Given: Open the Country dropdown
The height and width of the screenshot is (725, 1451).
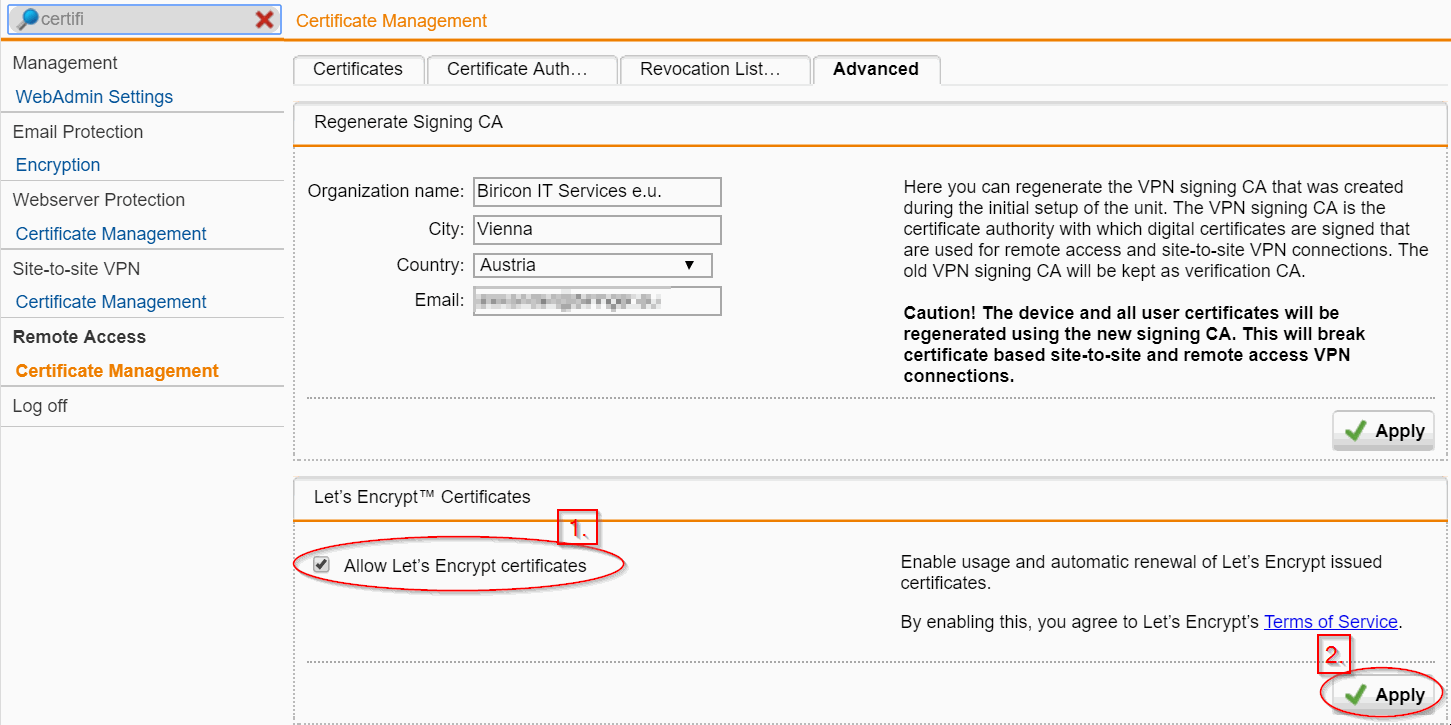Looking at the screenshot, I should tap(592, 265).
